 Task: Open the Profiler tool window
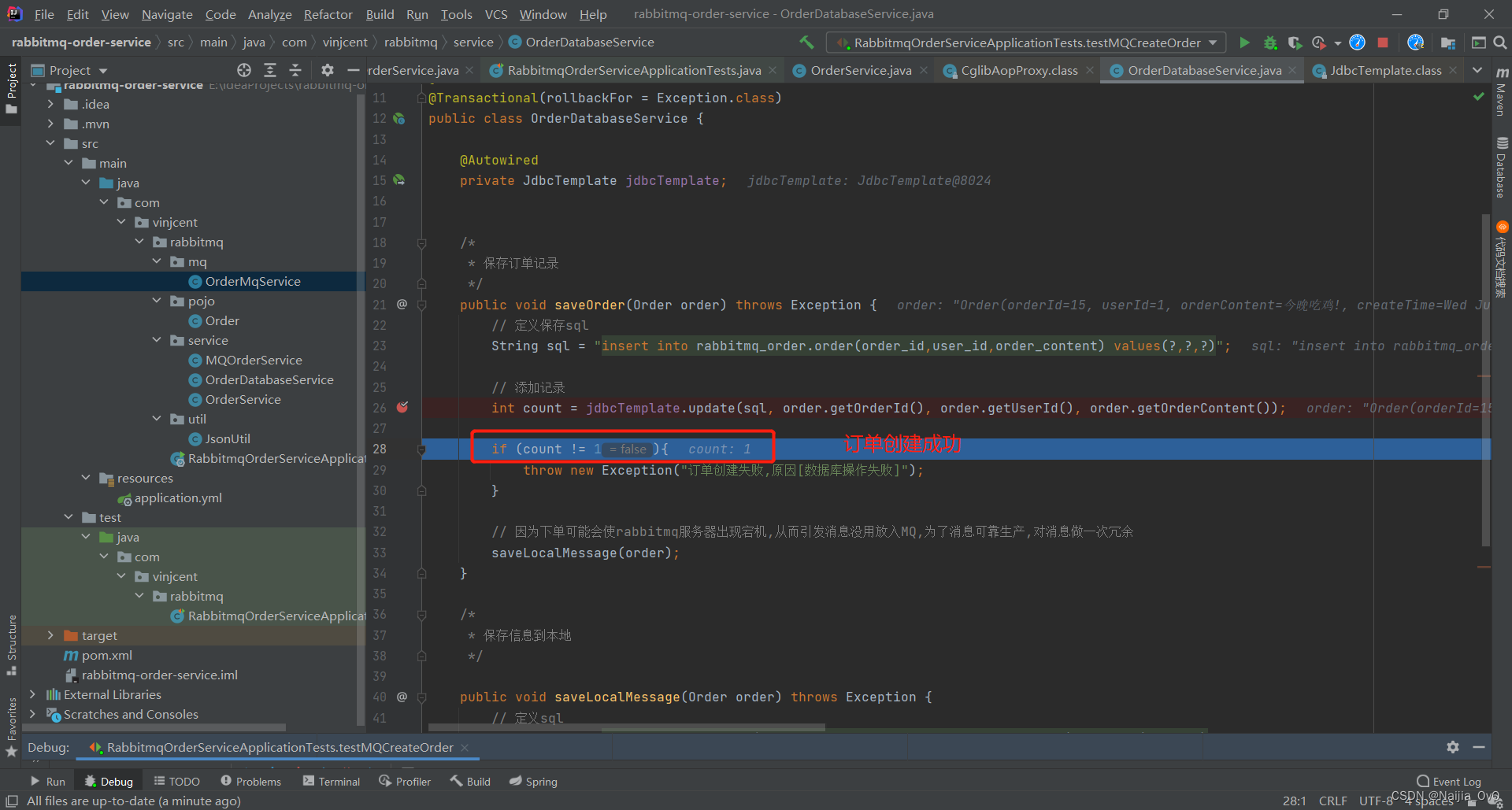pos(405,781)
